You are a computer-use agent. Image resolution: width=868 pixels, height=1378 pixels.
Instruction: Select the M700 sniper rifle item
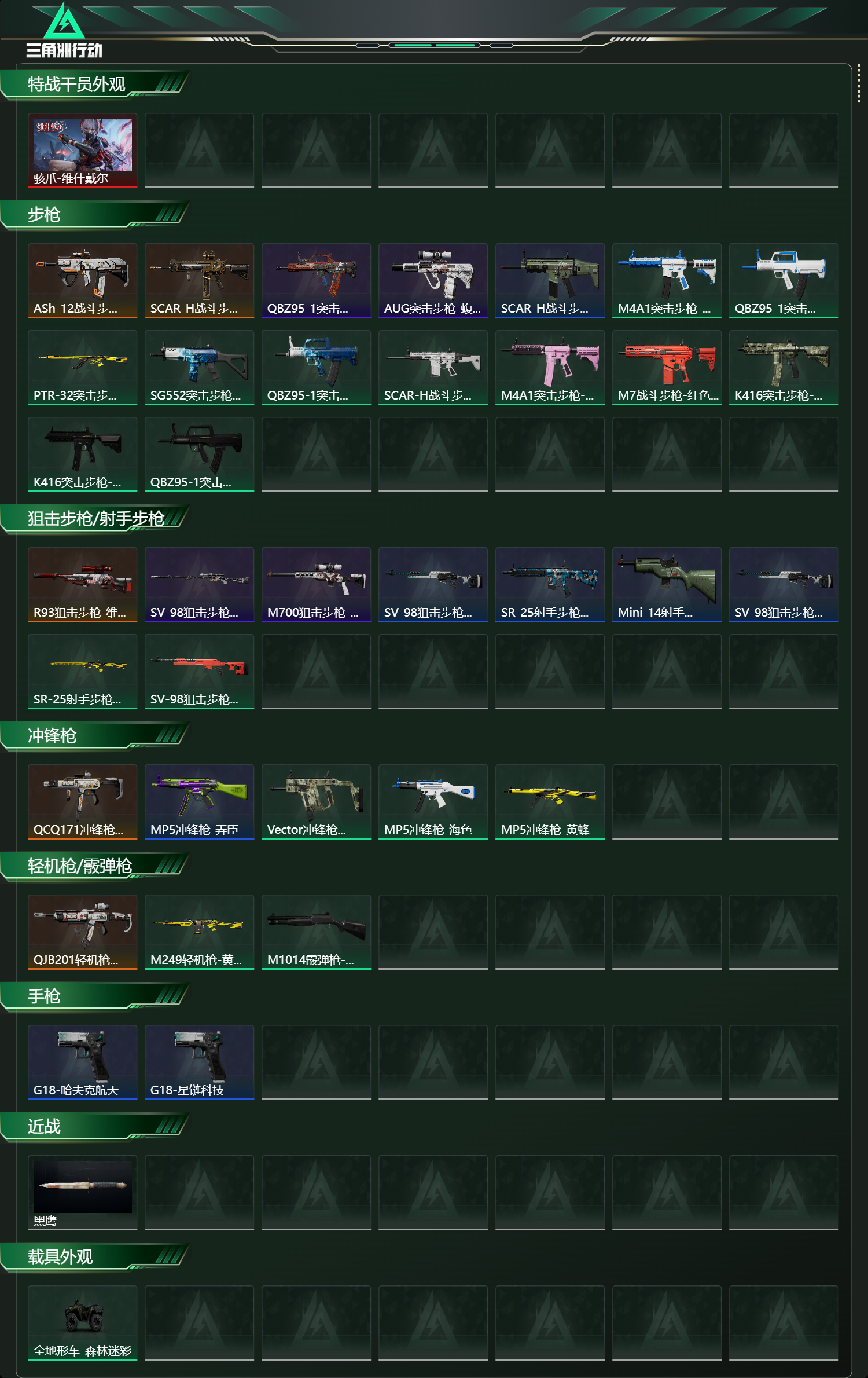tap(316, 585)
